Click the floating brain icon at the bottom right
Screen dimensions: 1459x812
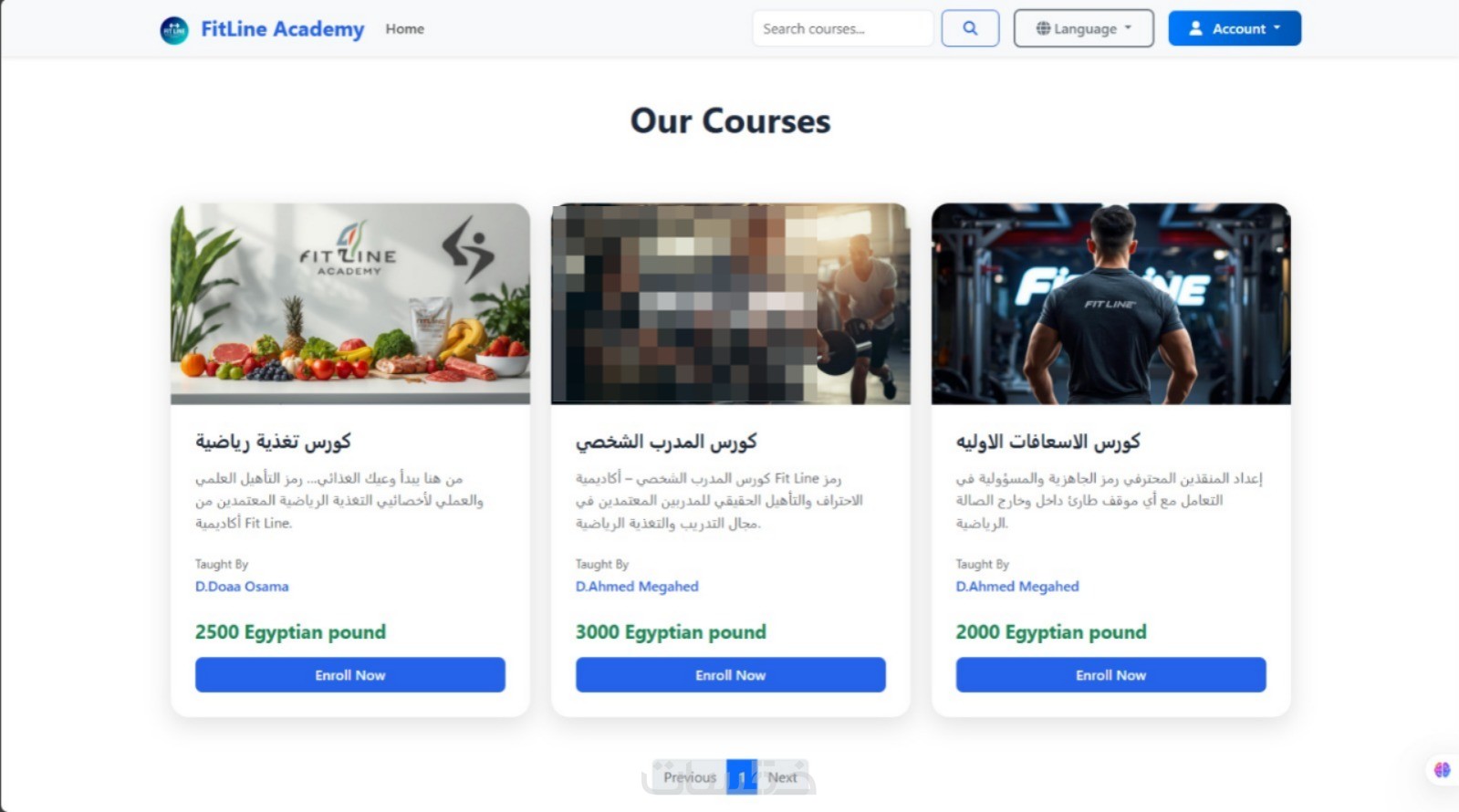pyautogui.click(x=1442, y=770)
